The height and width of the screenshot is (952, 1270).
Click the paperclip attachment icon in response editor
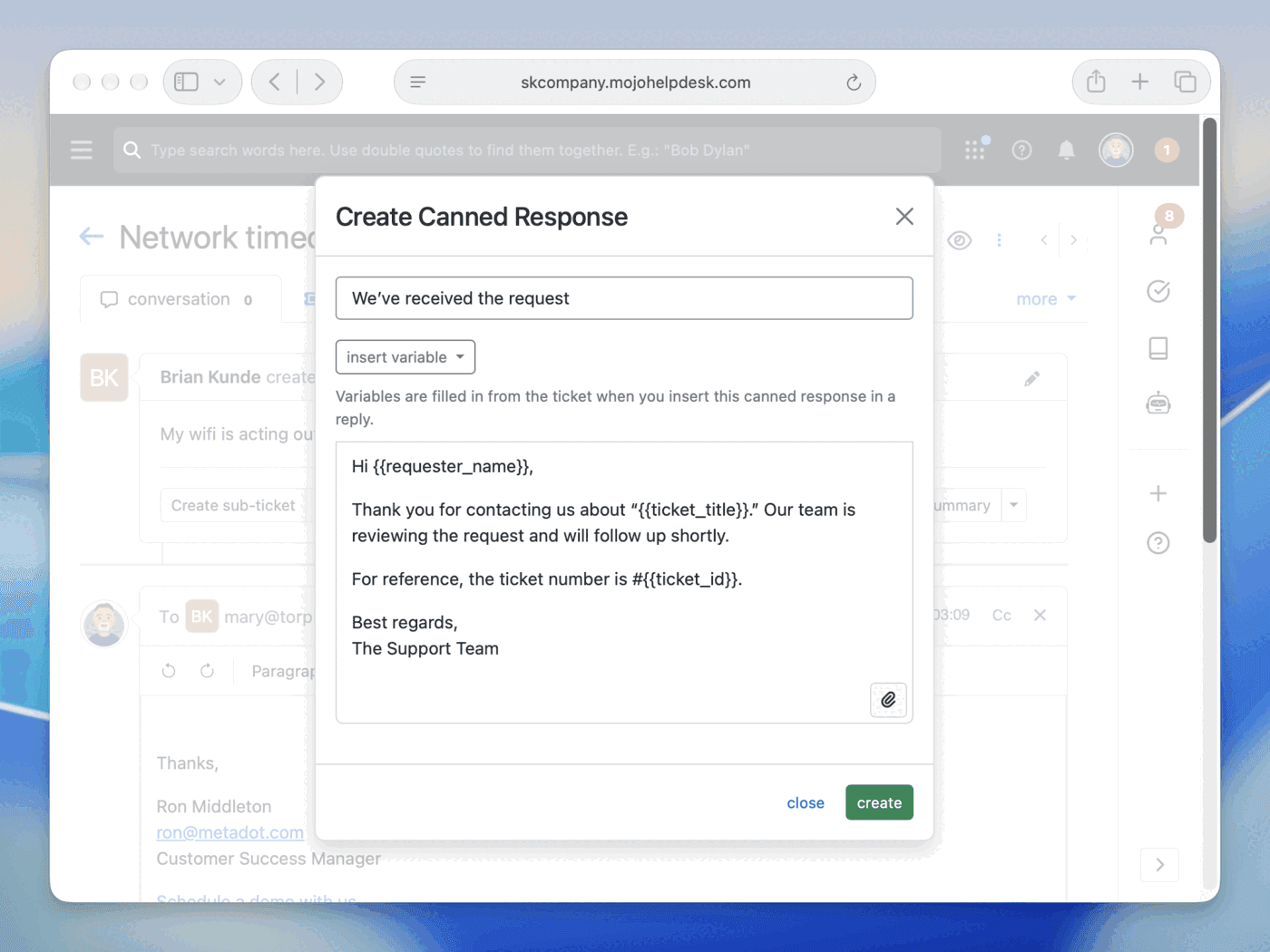[x=888, y=700]
